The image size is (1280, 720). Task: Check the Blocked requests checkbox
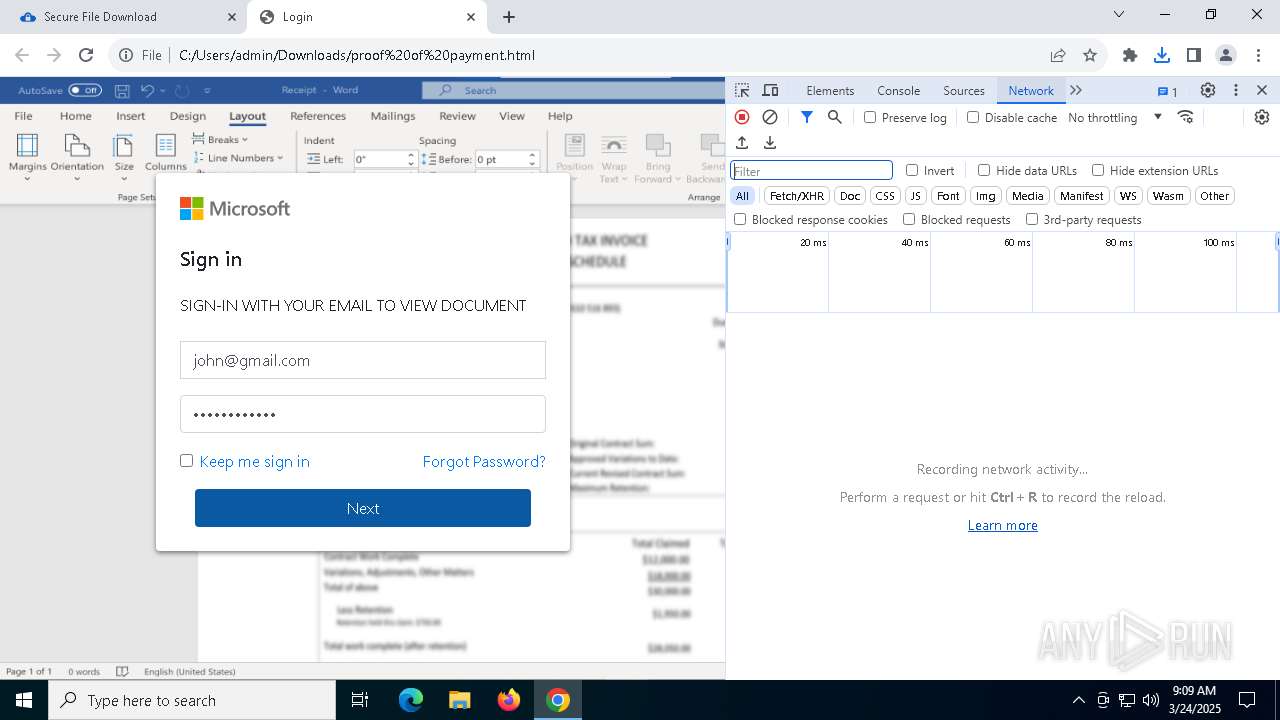909,219
